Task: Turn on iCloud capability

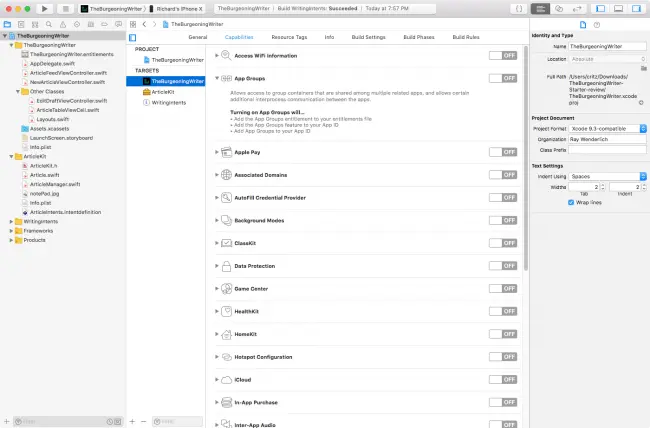Action: point(503,379)
